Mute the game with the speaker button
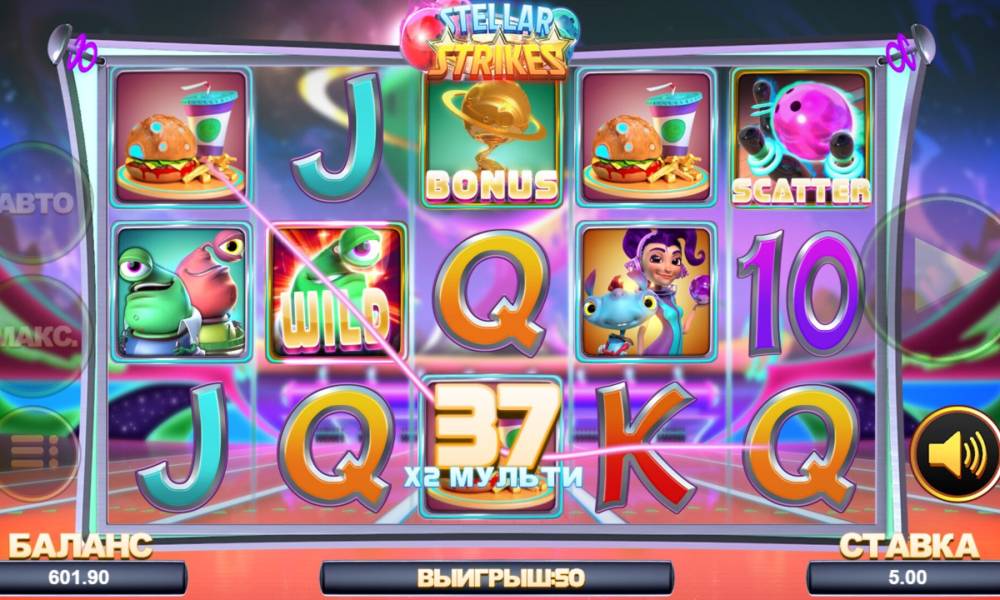This screenshot has width=1000, height=600. click(955, 454)
